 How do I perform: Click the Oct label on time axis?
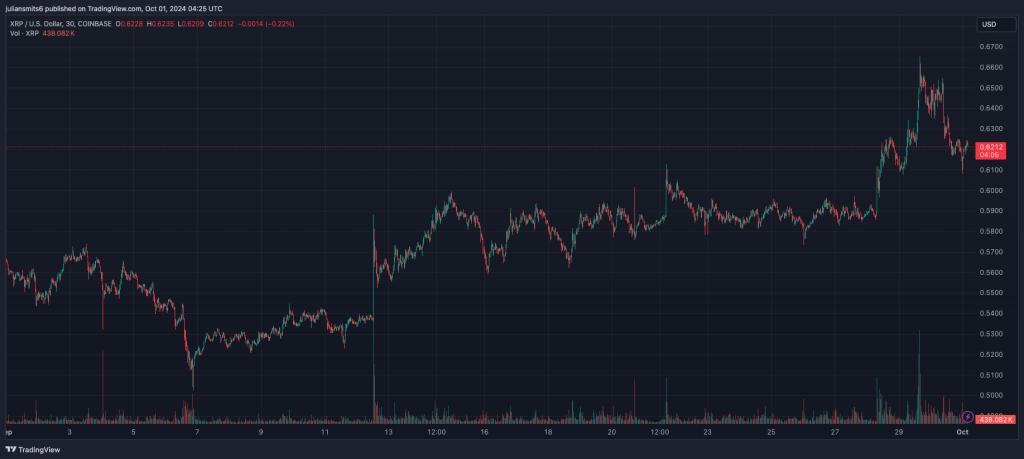(963, 432)
